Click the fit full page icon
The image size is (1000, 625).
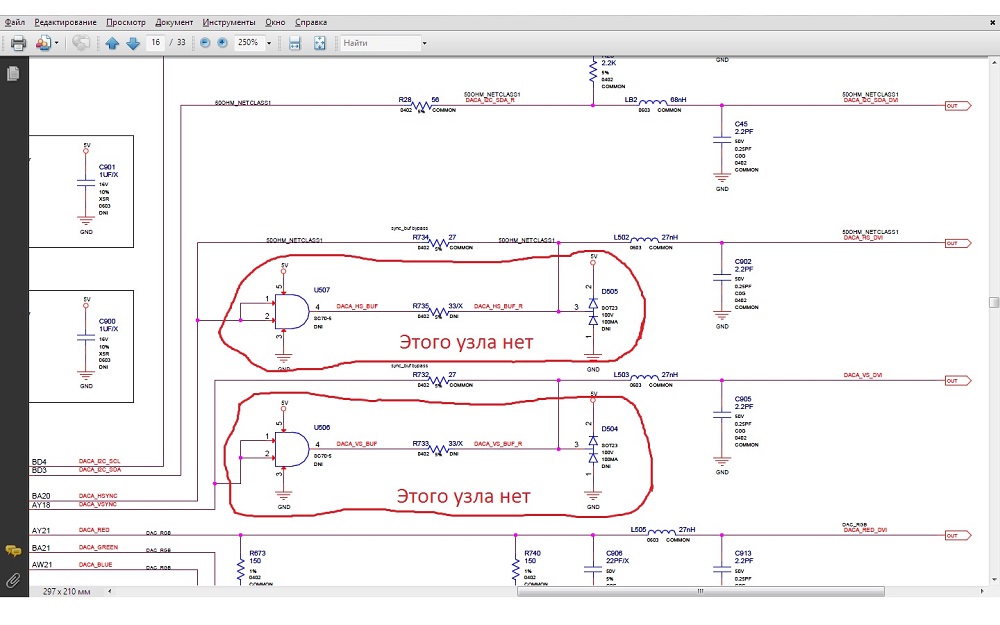coord(320,43)
